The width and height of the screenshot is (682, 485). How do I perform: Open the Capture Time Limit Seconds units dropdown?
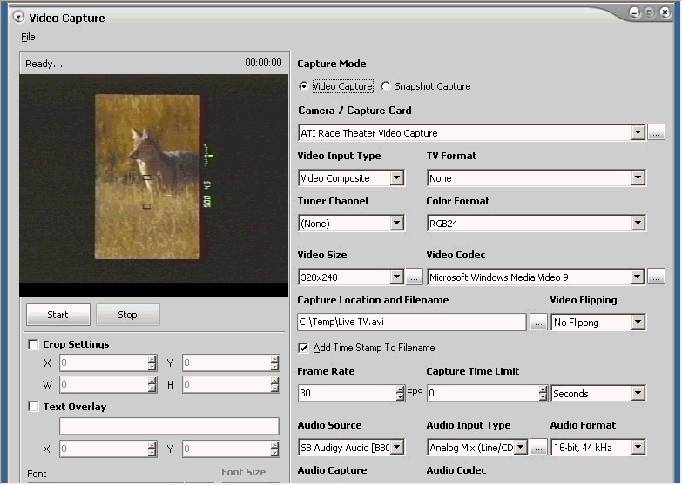click(x=637, y=394)
